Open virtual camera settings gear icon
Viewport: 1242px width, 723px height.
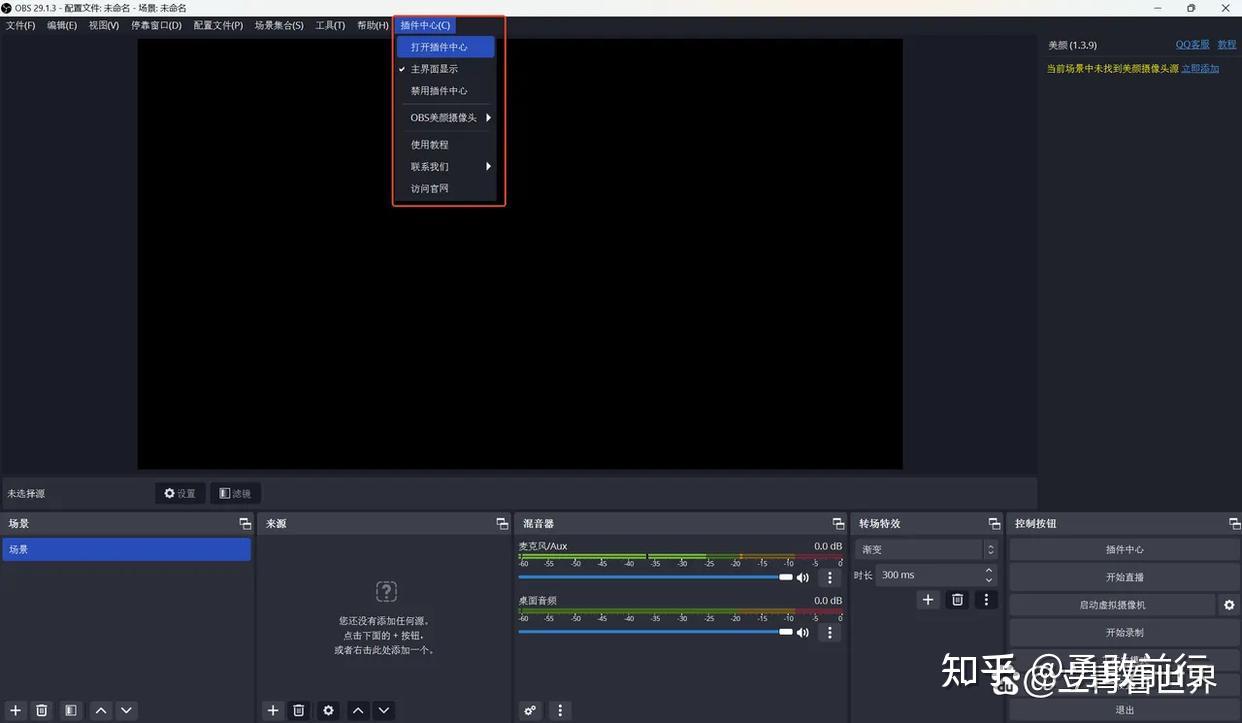point(1229,605)
